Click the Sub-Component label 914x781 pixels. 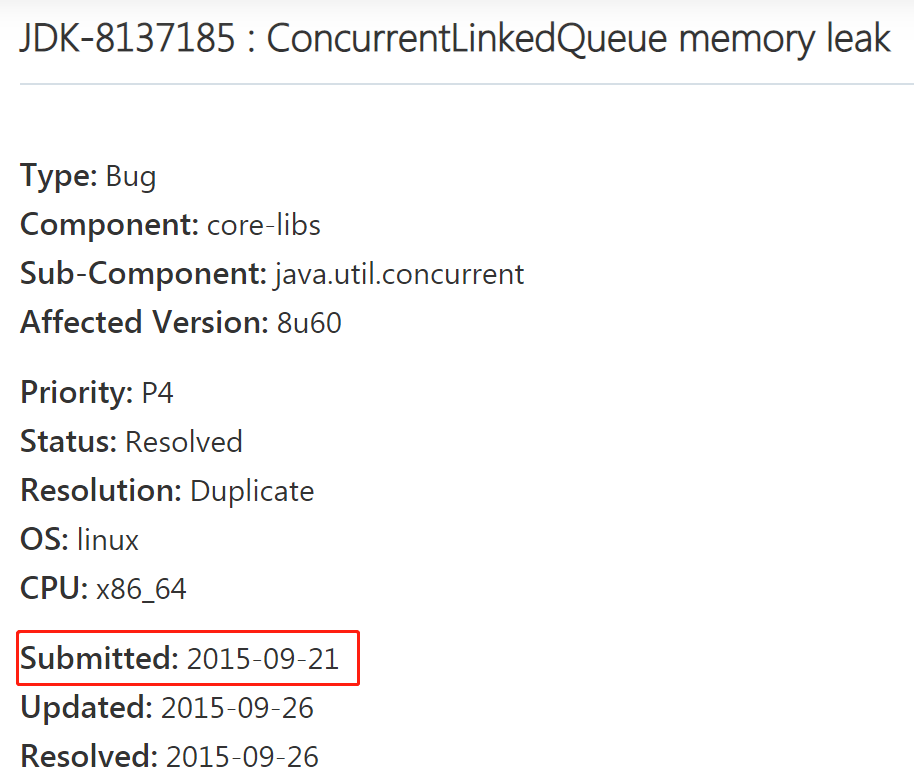tap(143, 274)
